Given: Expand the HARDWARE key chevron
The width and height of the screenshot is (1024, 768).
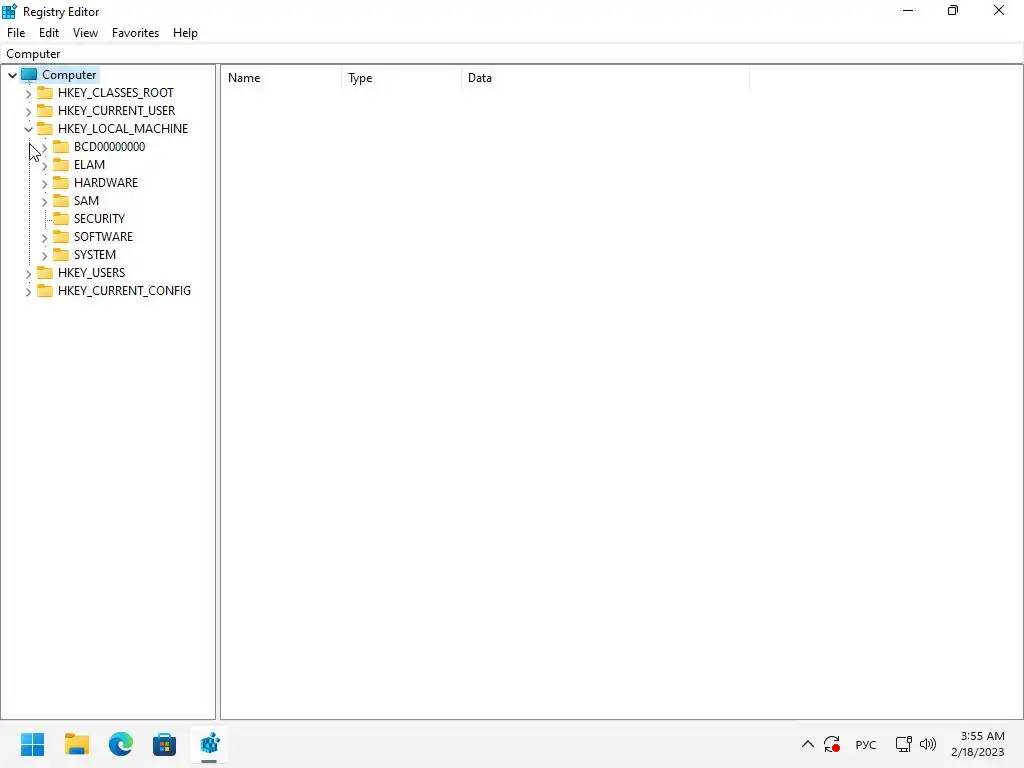Looking at the screenshot, I should 44,184.
